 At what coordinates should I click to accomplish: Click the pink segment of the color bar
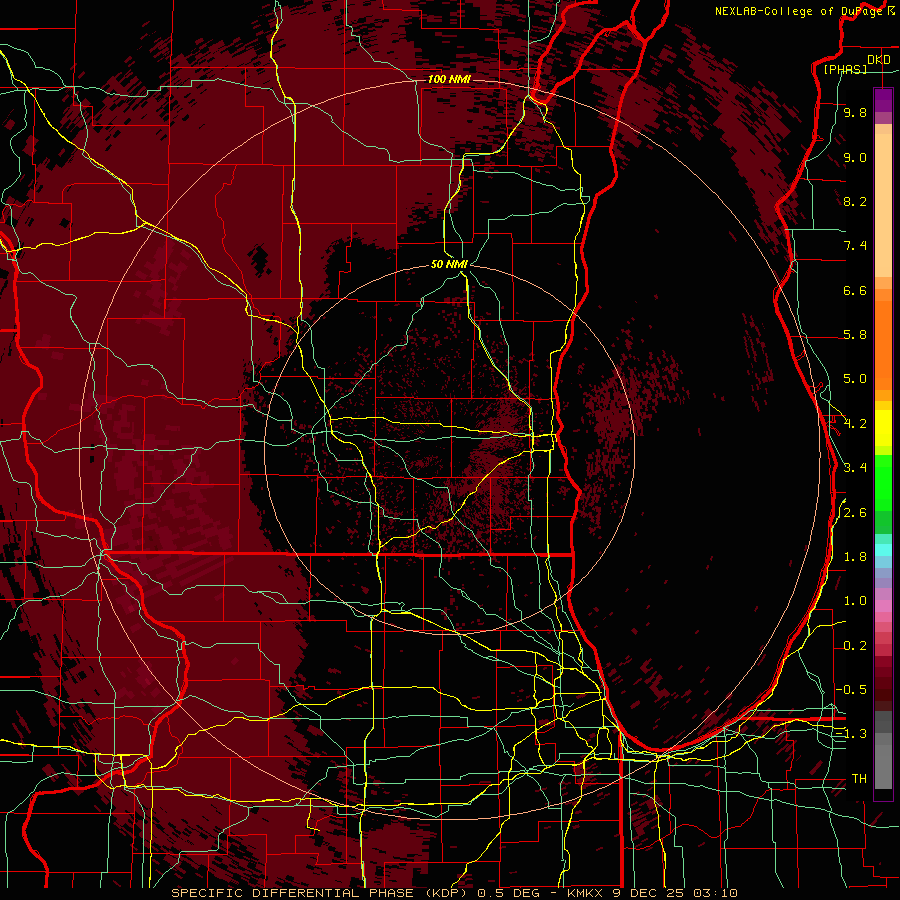pyautogui.click(x=883, y=606)
